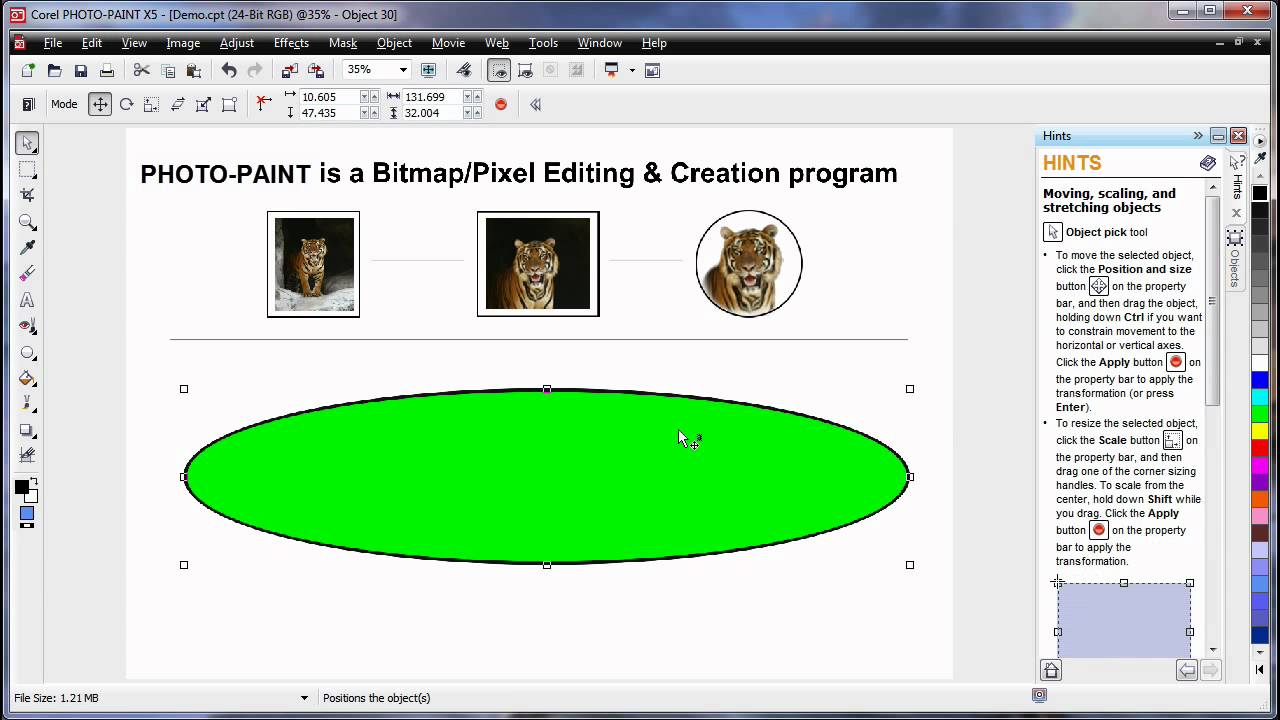Enable Scale mode
The width and height of the screenshot is (1280, 720).
click(152, 104)
